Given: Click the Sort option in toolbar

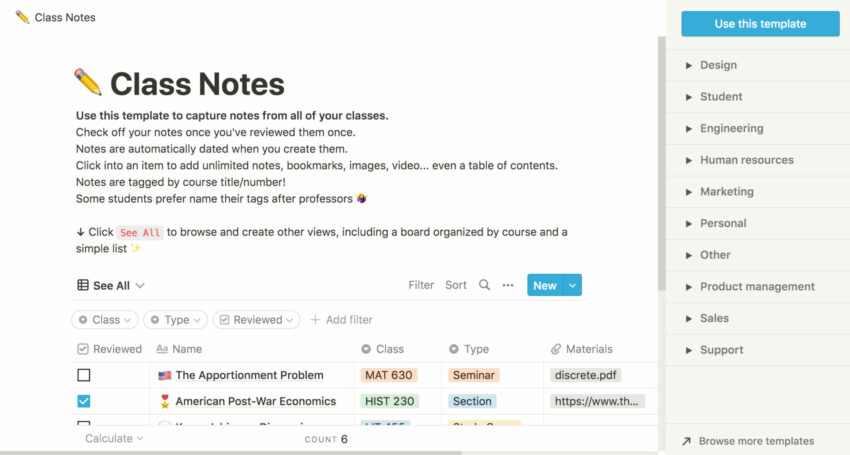Looking at the screenshot, I should 456,285.
